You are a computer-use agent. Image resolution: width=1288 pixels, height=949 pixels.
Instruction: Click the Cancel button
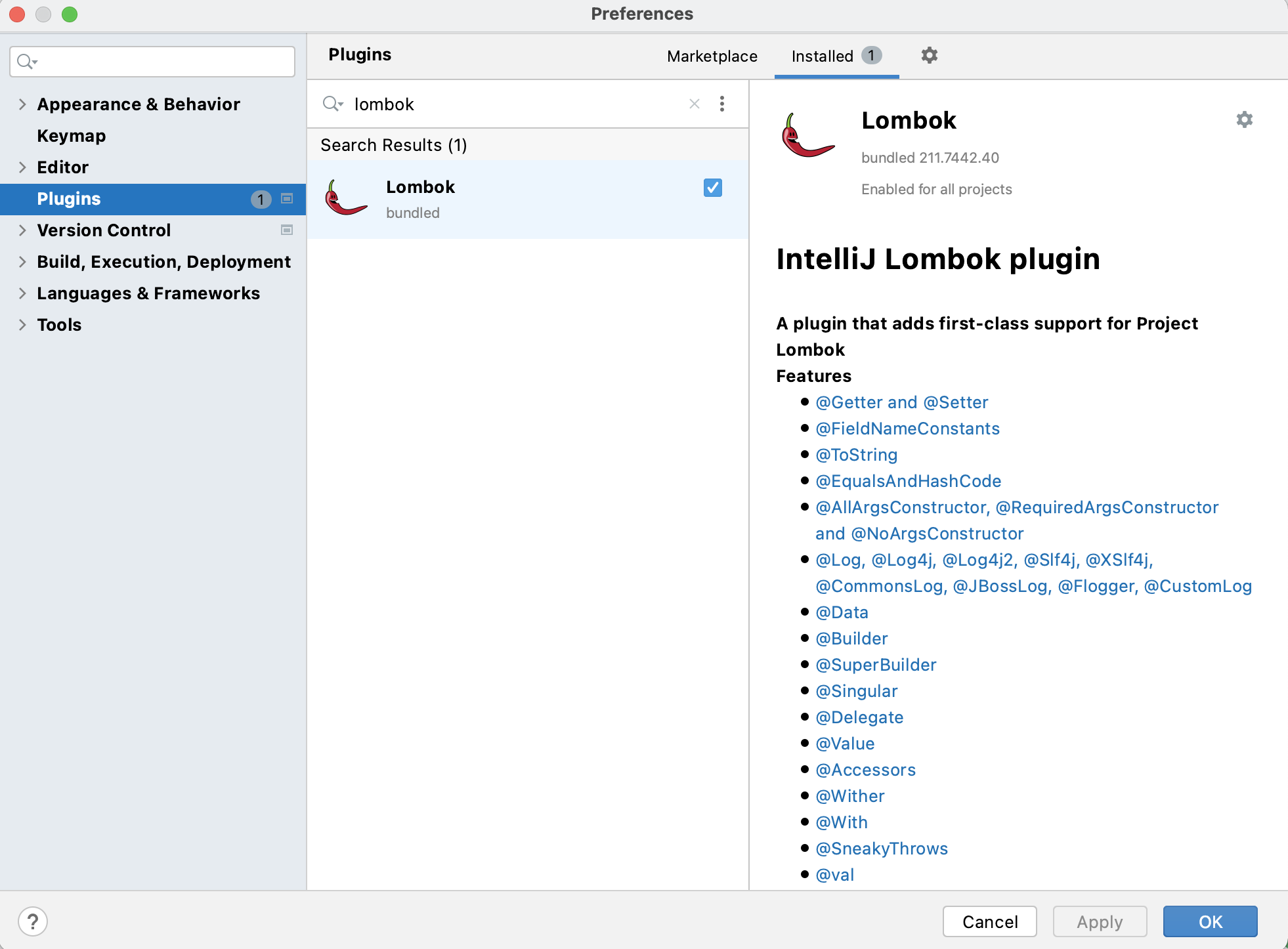989,921
